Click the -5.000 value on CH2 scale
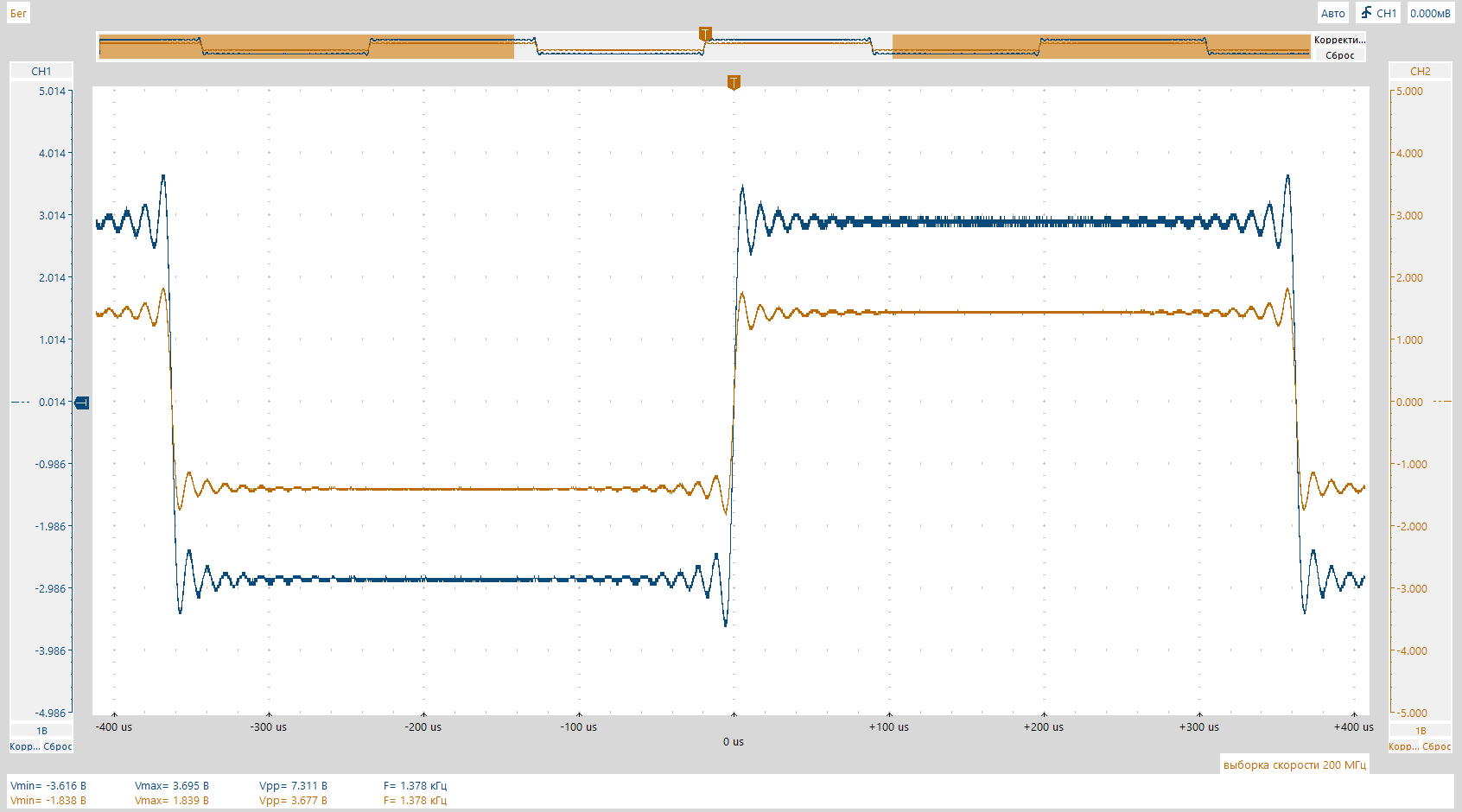 tap(1411, 713)
